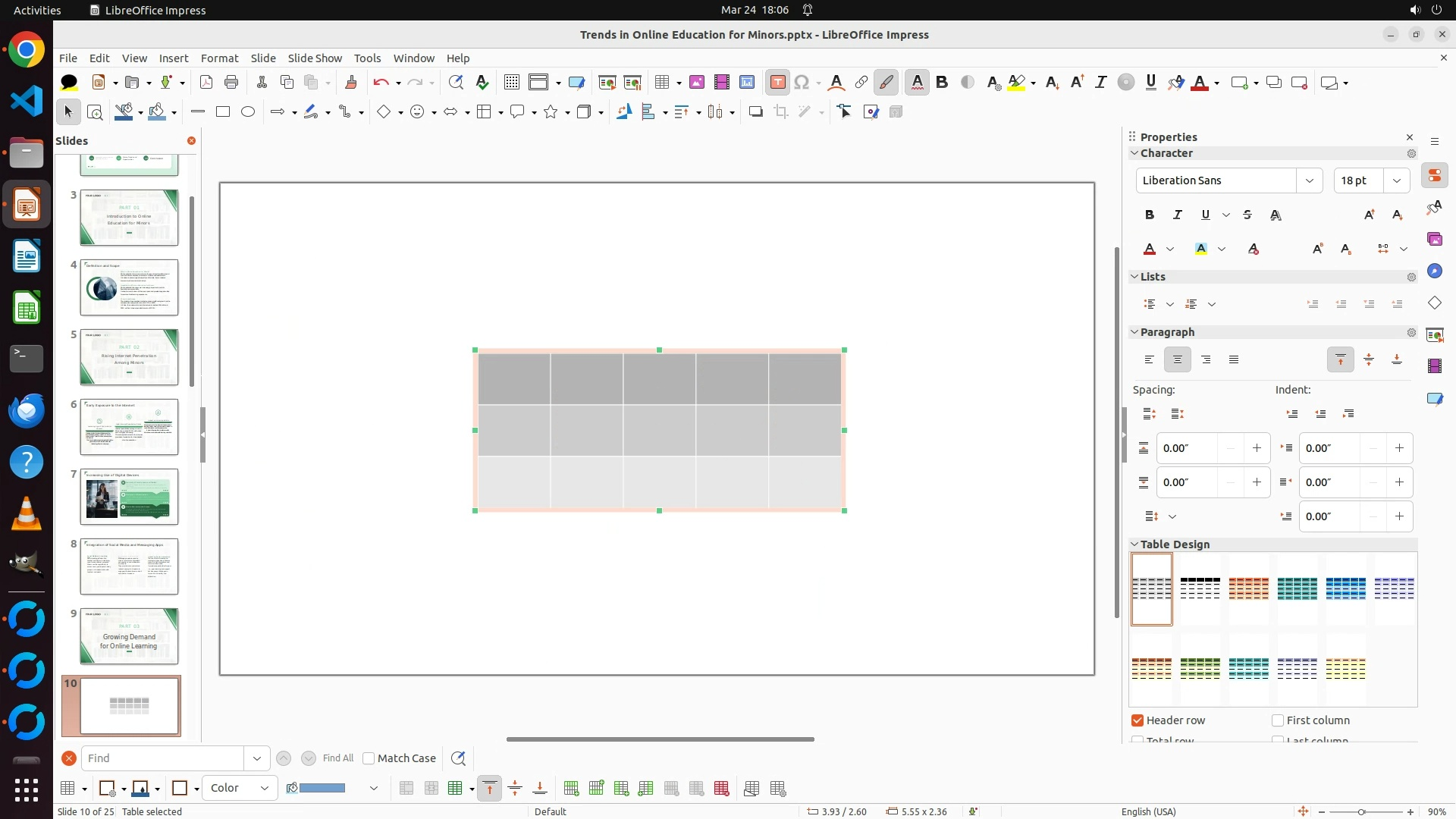Open the Format menu

pos(219,58)
